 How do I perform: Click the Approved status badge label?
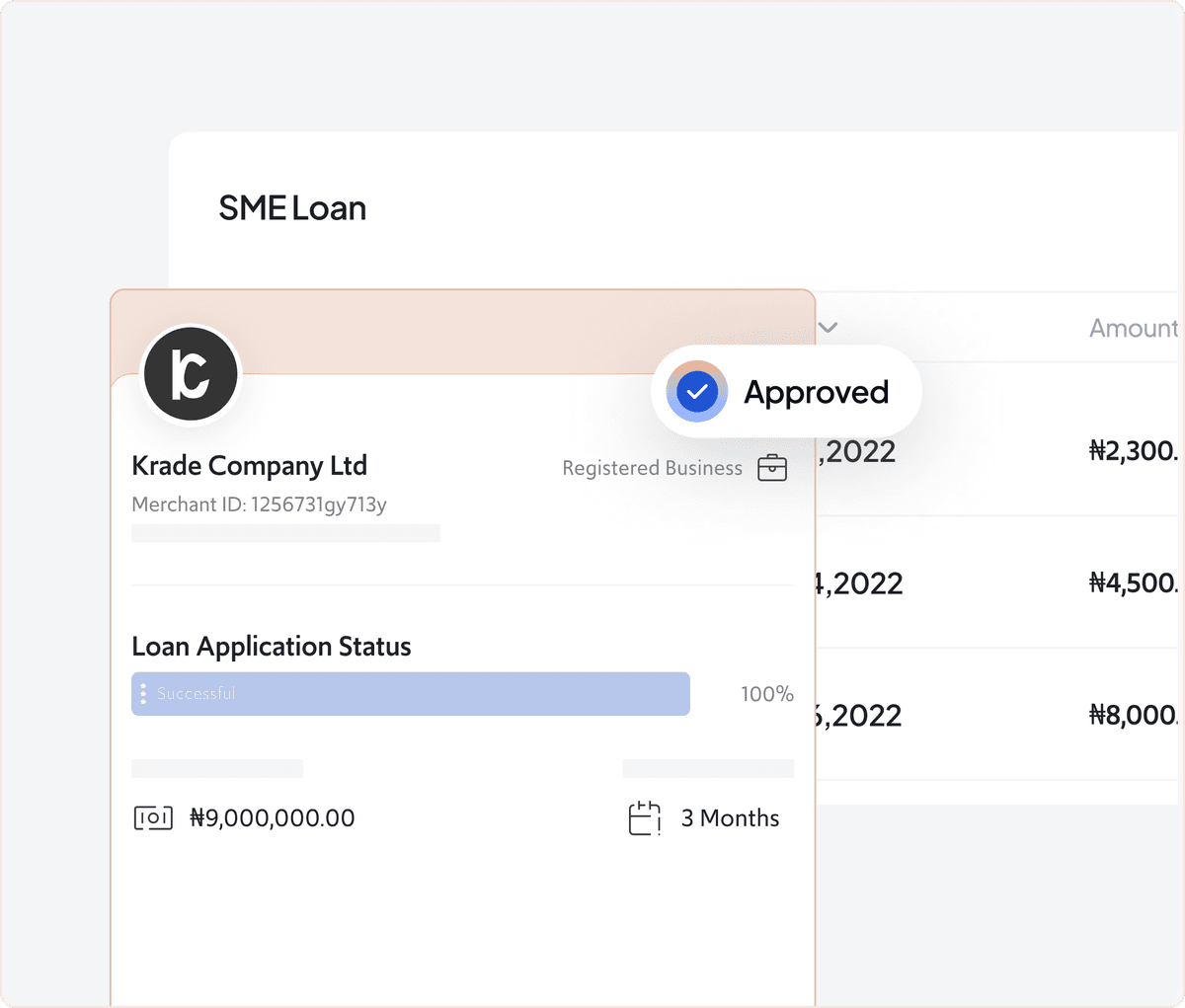point(816,392)
